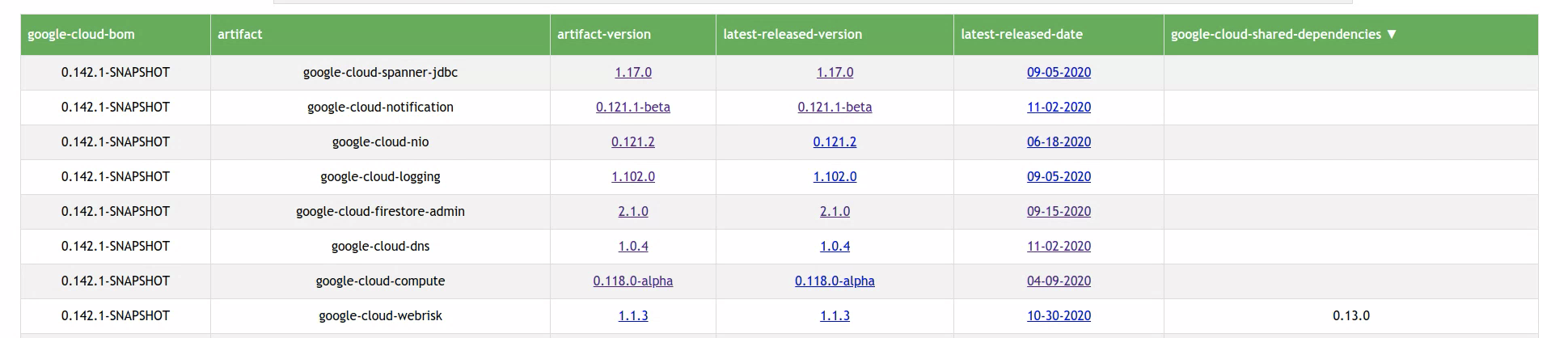Image resolution: width=1568 pixels, height=338 pixels.
Task: Sort by the artifact-version column header
Action: coord(632,34)
